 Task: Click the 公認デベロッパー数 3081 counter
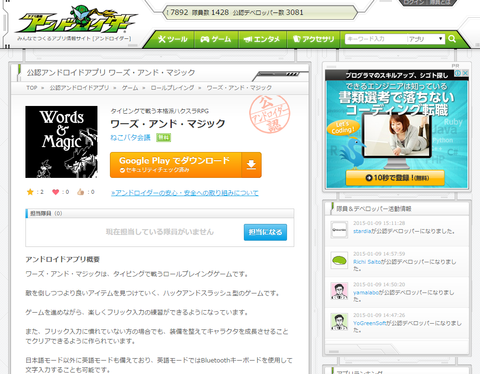(x=268, y=13)
